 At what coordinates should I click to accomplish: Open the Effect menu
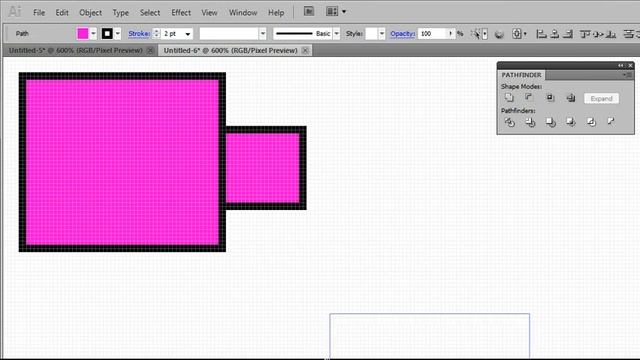tap(181, 13)
